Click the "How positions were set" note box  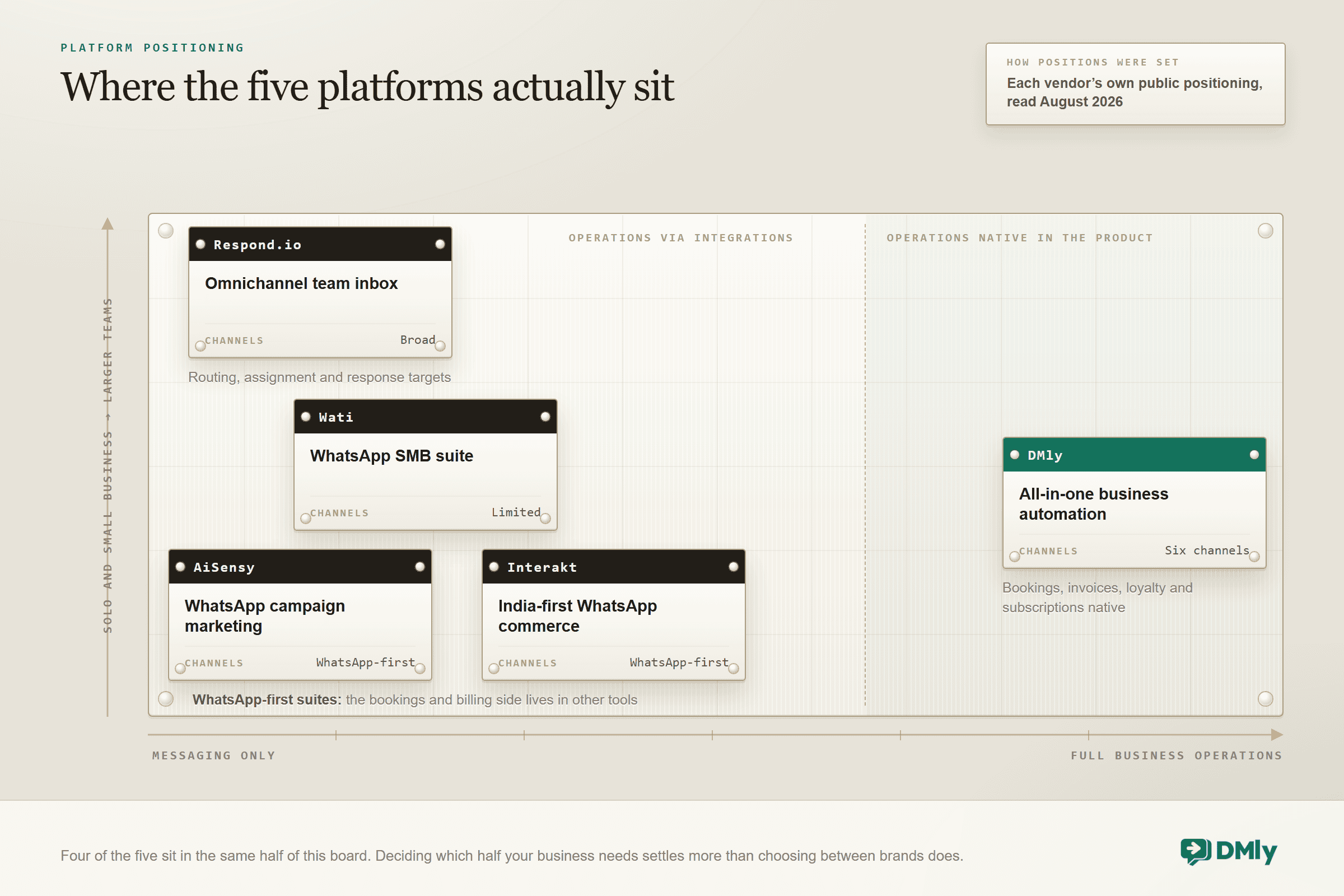click(x=1135, y=84)
